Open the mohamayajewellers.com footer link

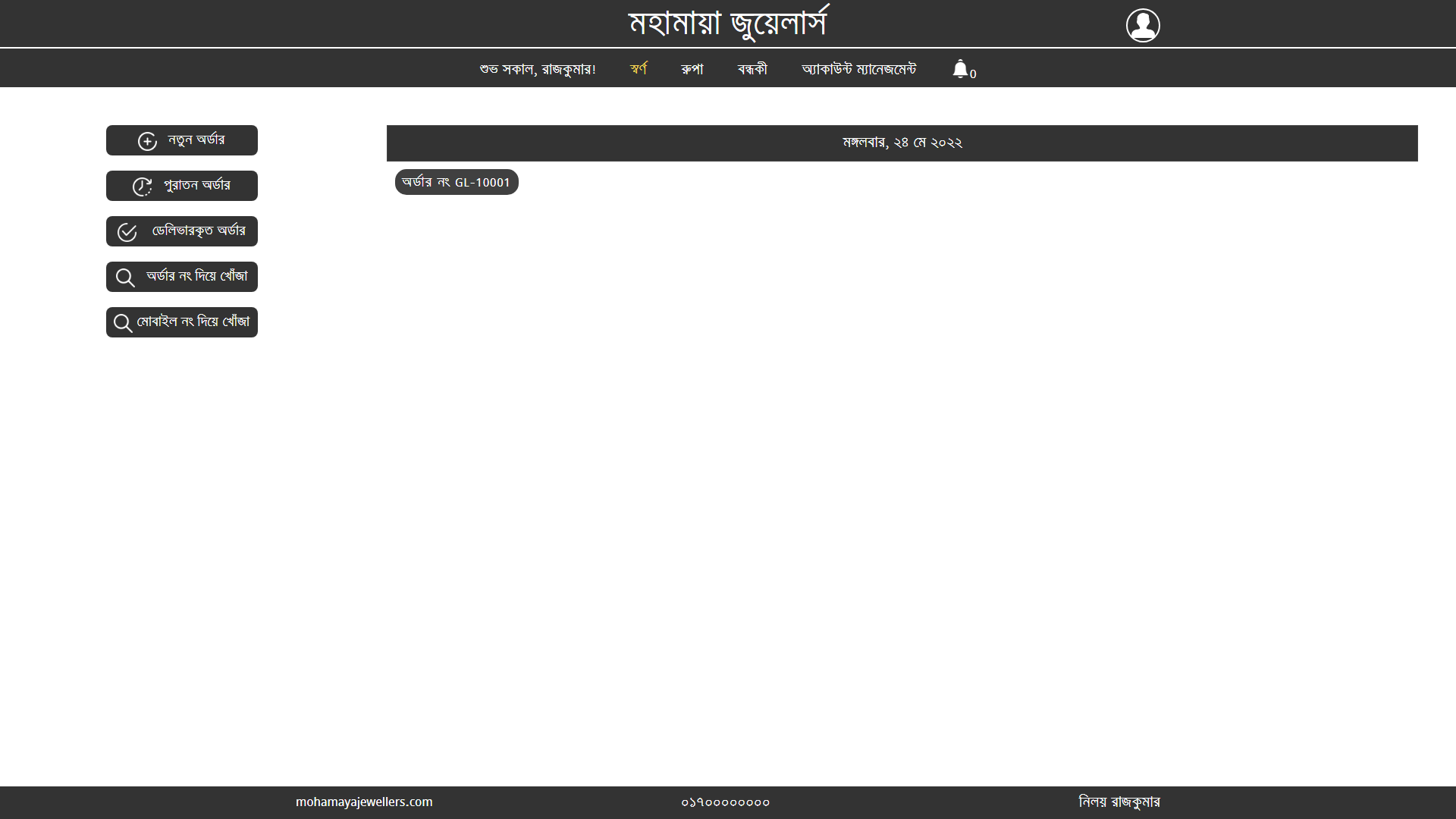(364, 802)
